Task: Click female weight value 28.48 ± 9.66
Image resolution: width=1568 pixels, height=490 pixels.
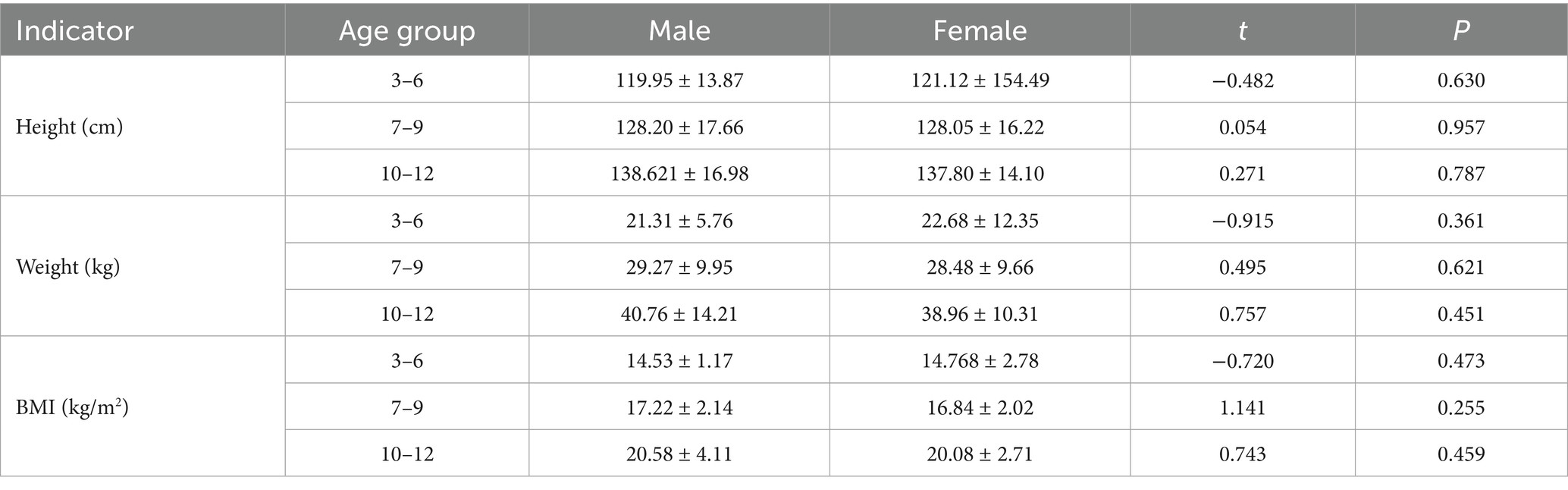Action: pyautogui.click(x=980, y=267)
